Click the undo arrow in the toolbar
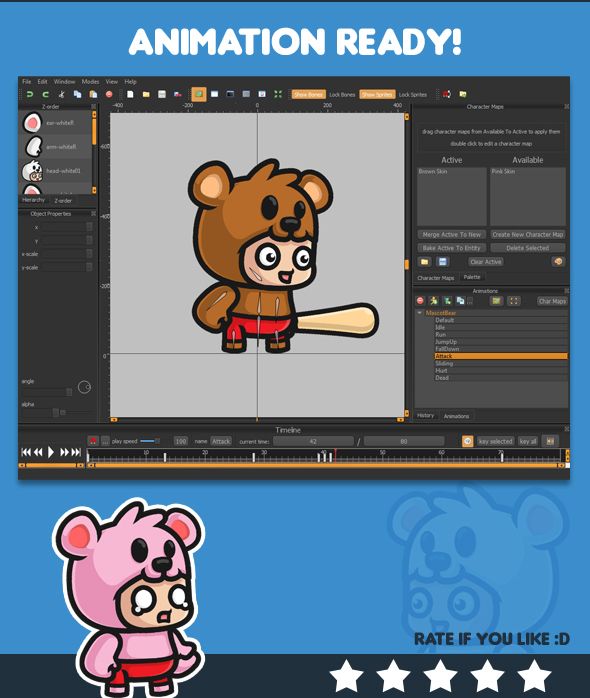590x698 pixels. [30, 94]
